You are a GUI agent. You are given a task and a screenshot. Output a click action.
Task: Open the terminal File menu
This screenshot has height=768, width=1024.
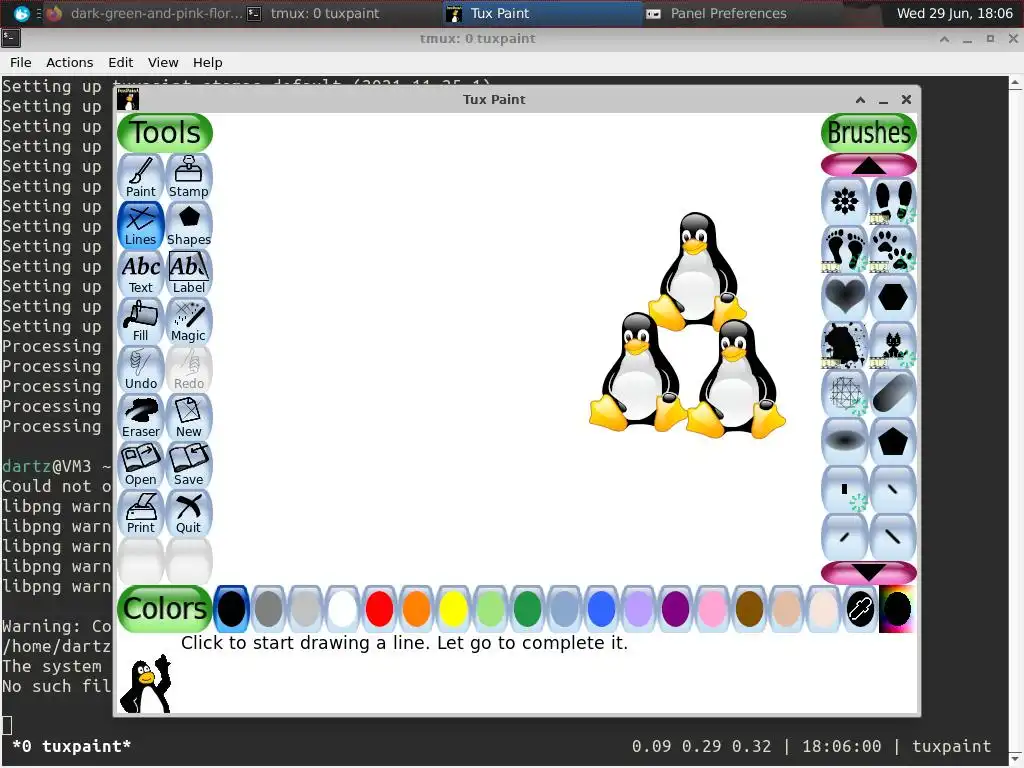click(x=20, y=63)
